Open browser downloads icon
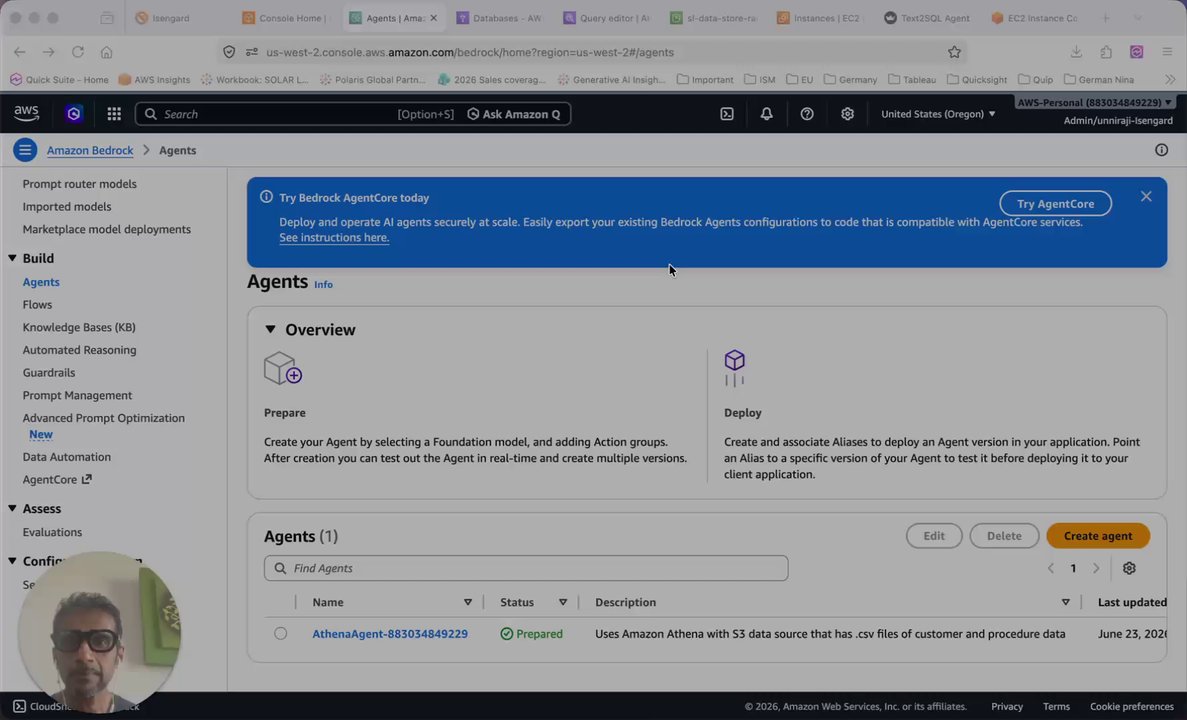This screenshot has width=1187, height=720. 1076,52
